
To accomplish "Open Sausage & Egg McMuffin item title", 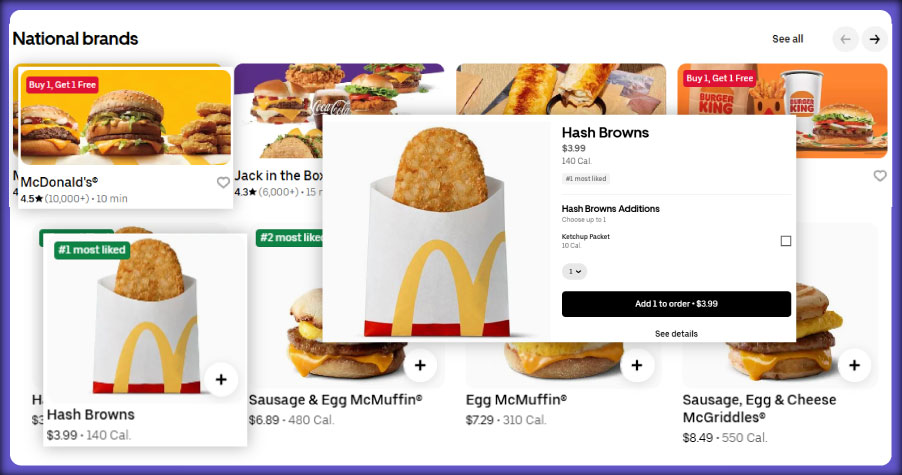I will tap(335, 400).
